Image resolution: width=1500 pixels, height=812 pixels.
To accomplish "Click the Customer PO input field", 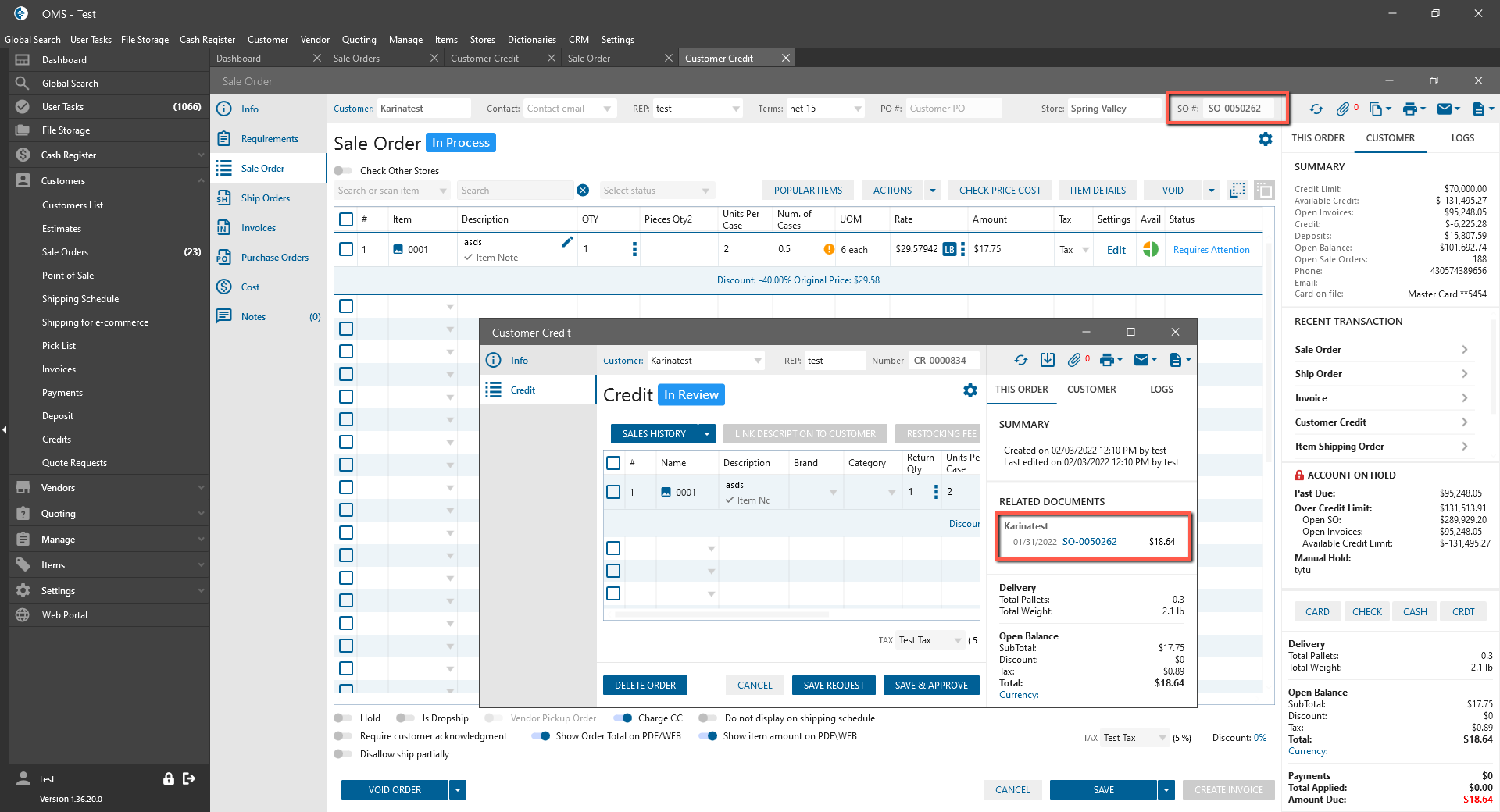I will tap(953, 109).
